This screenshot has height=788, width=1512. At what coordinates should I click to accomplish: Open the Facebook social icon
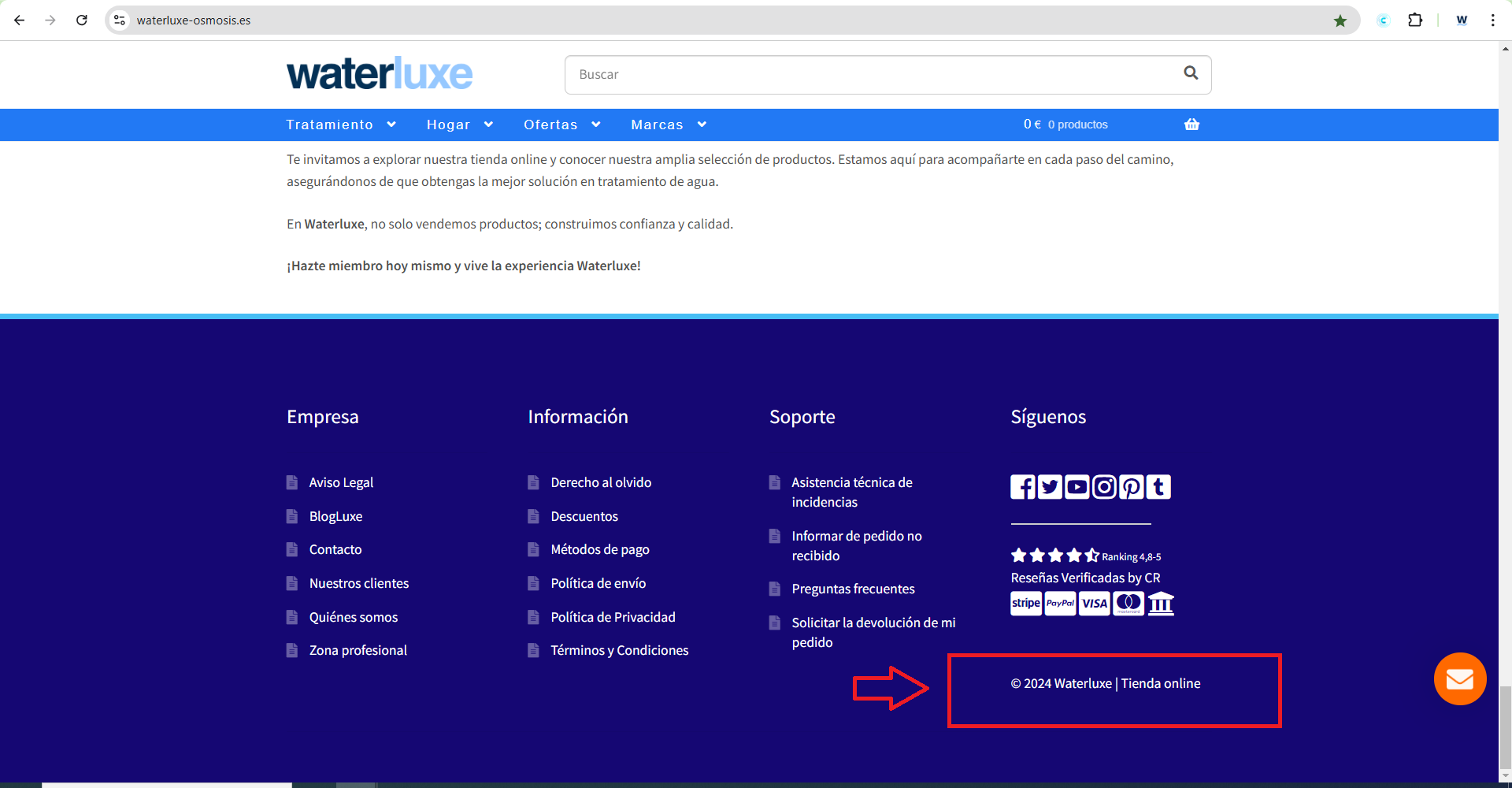click(1023, 487)
